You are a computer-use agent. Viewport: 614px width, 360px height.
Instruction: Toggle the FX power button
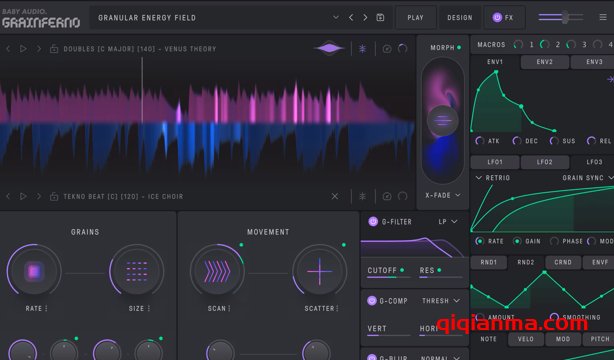(497, 17)
